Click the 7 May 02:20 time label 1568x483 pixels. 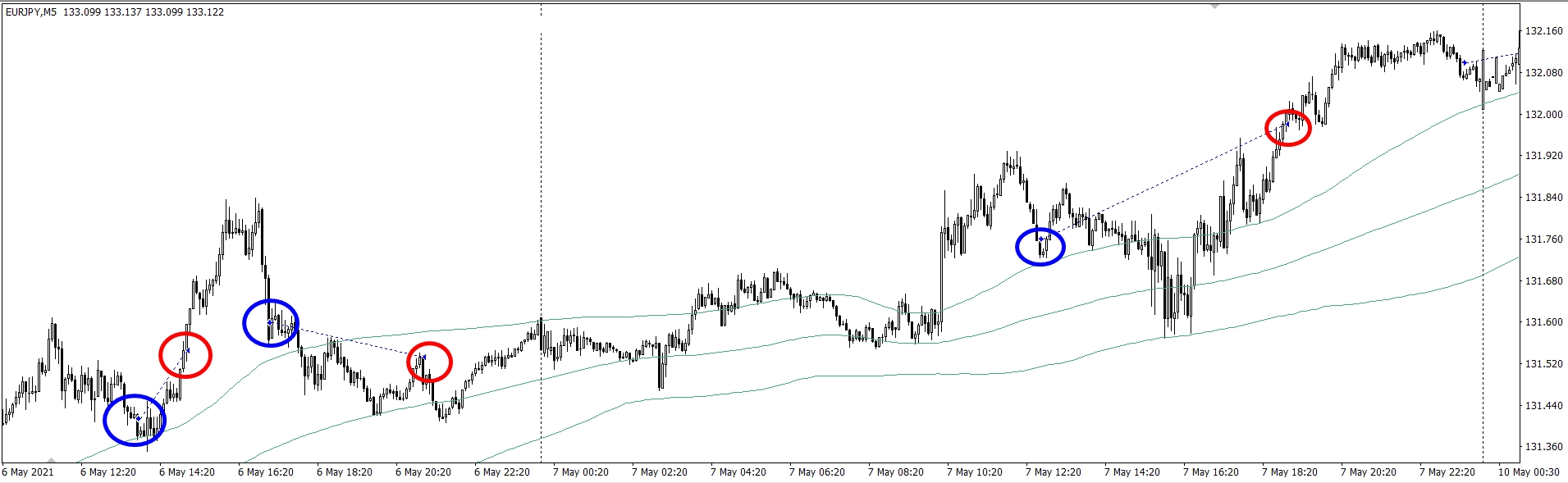tap(660, 472)
